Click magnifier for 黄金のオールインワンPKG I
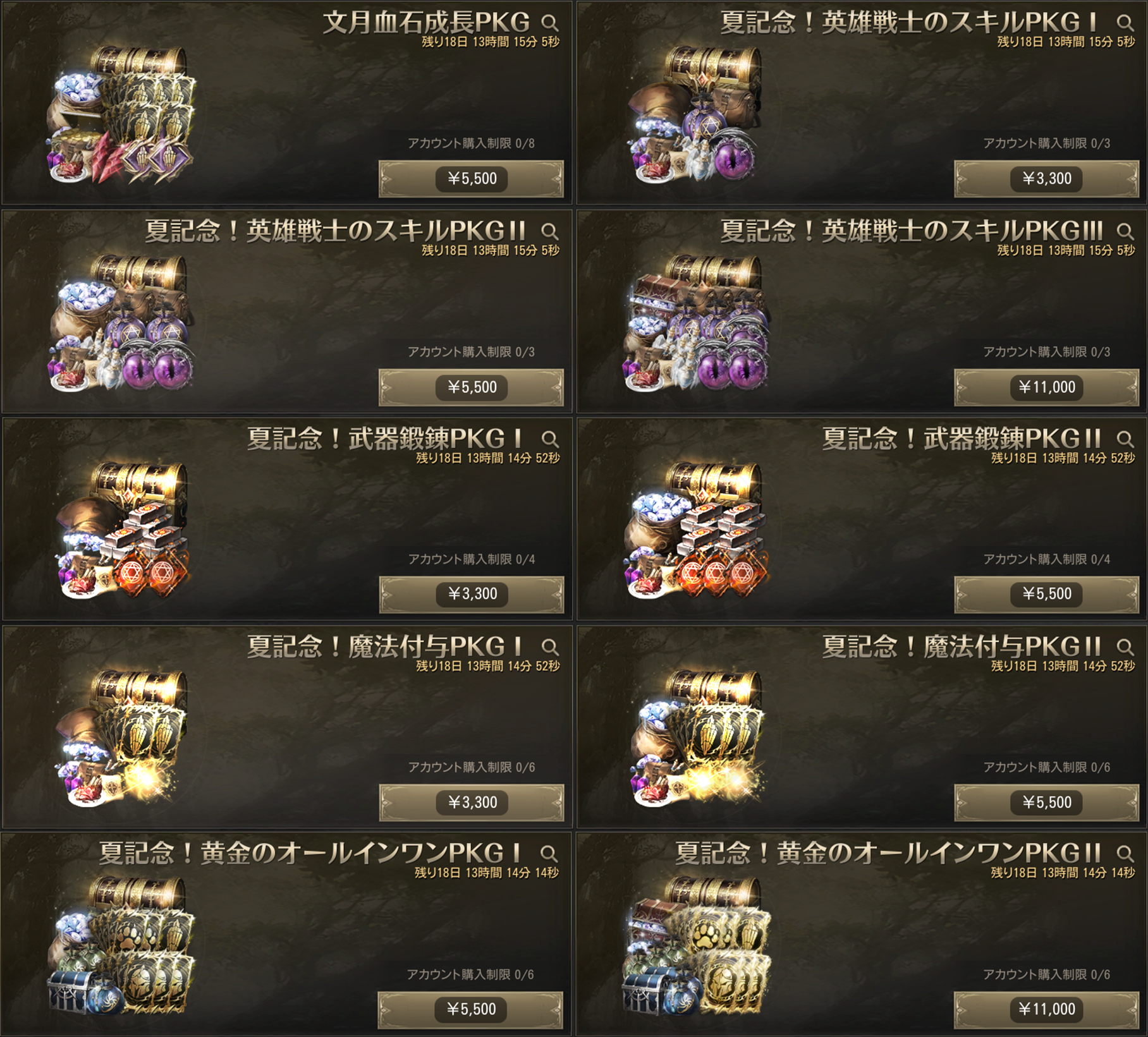Image resolution: width=1148 pixels, height=1037 pixels. click(x=549, y=854)
